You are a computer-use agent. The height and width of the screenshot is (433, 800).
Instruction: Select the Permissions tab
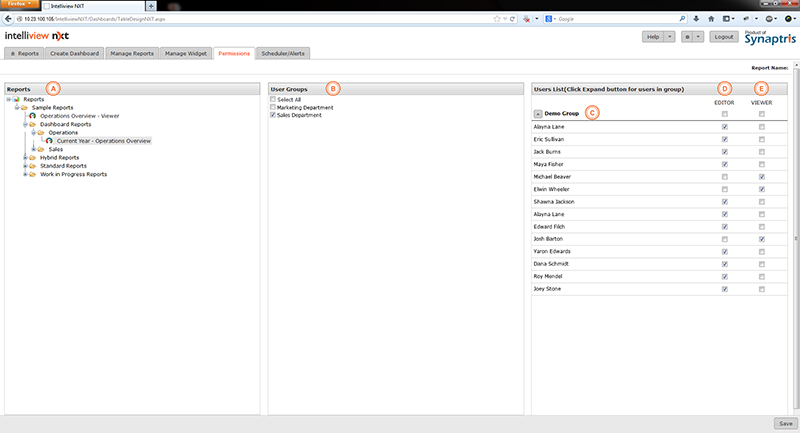tap(234, 53)
